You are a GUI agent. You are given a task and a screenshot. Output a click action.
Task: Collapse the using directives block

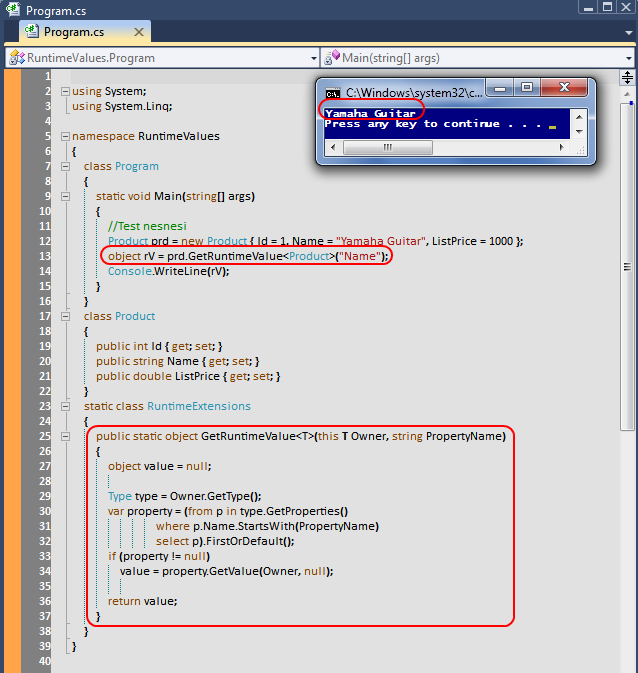tap(65, 91)
